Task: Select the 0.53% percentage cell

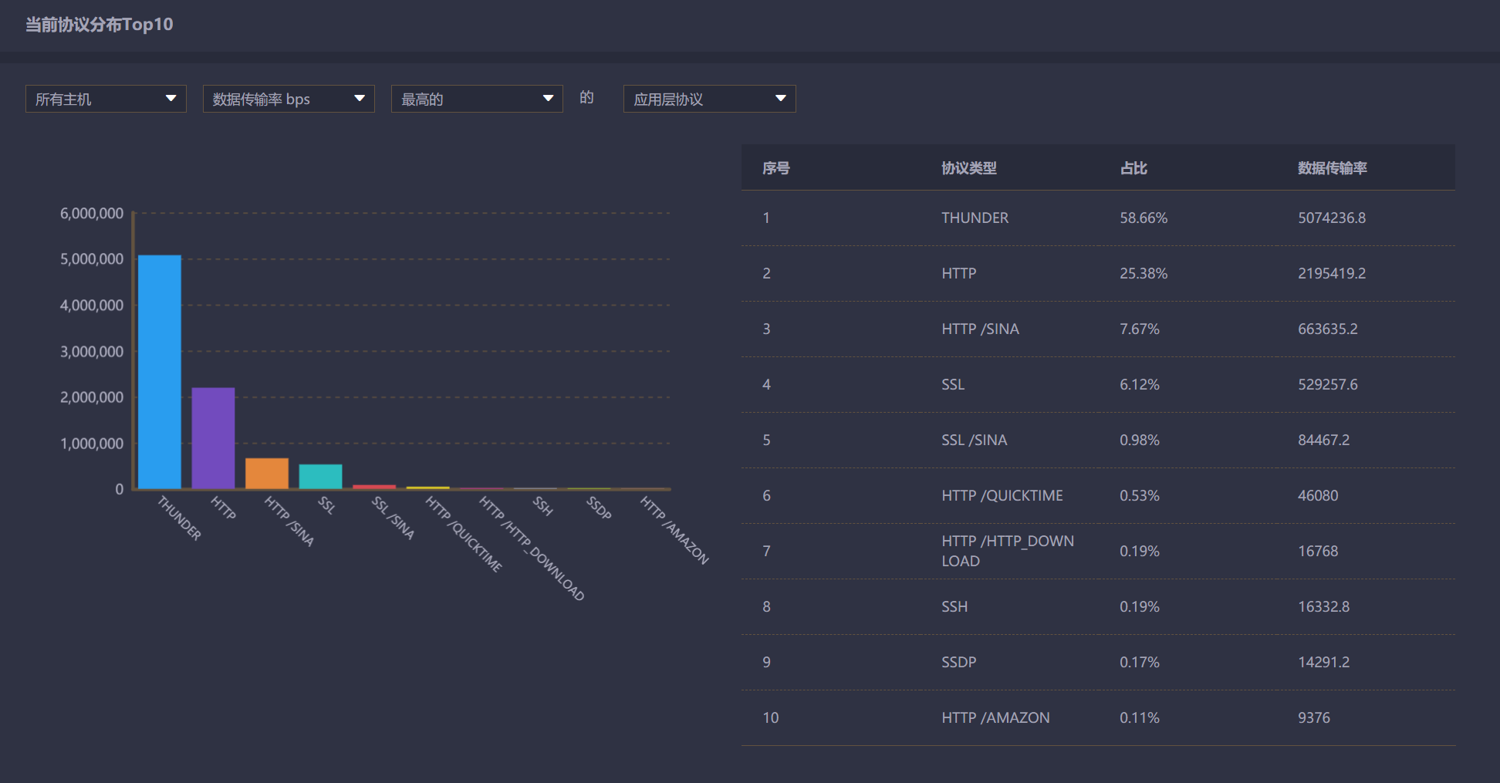Action: pos(1140,495)
